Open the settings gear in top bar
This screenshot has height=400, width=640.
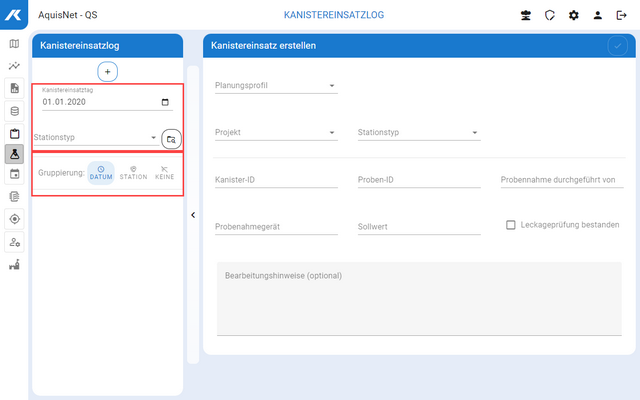(x=574, y=16)
